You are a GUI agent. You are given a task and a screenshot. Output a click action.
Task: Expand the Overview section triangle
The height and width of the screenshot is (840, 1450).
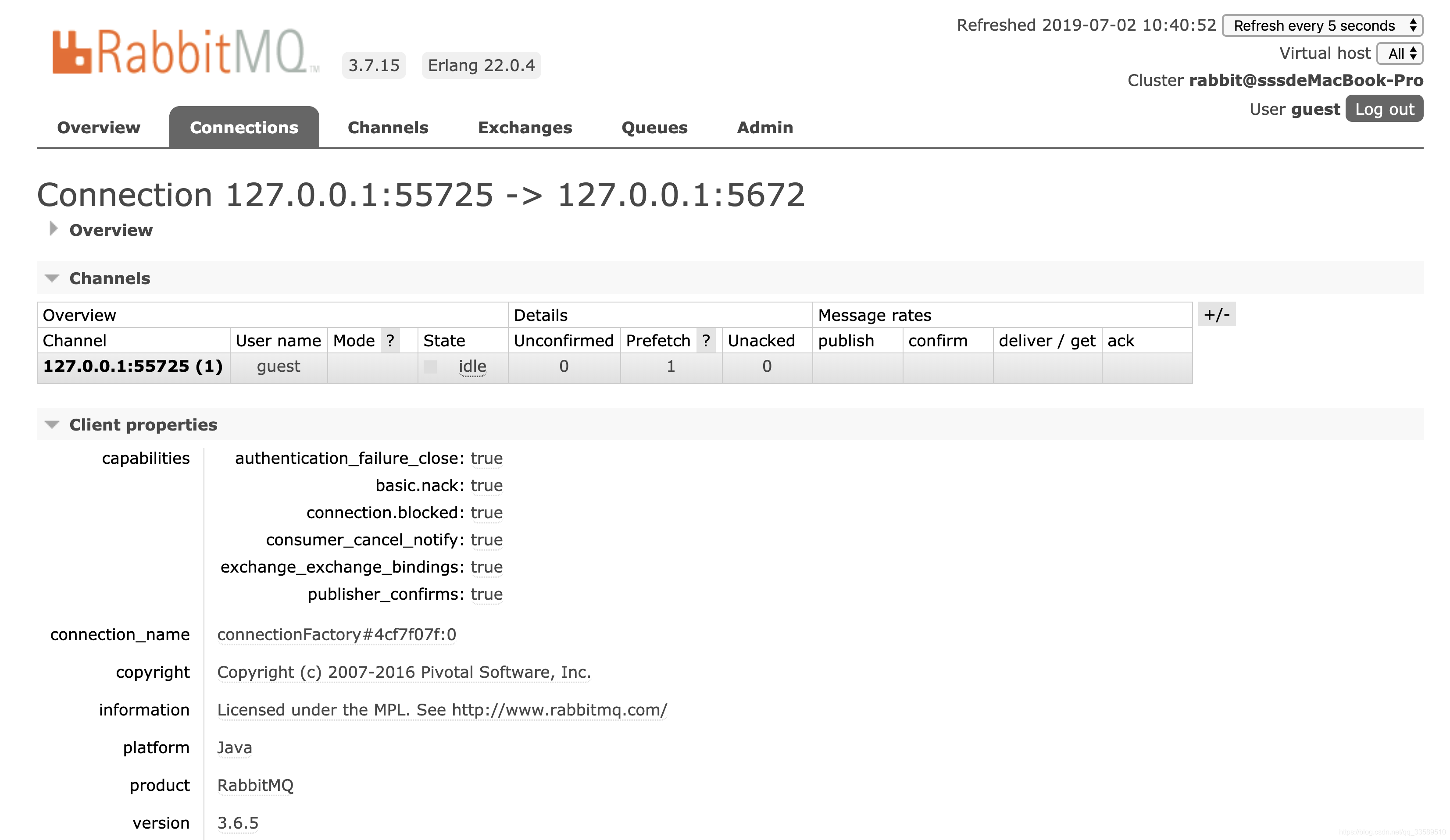point(53,229)
